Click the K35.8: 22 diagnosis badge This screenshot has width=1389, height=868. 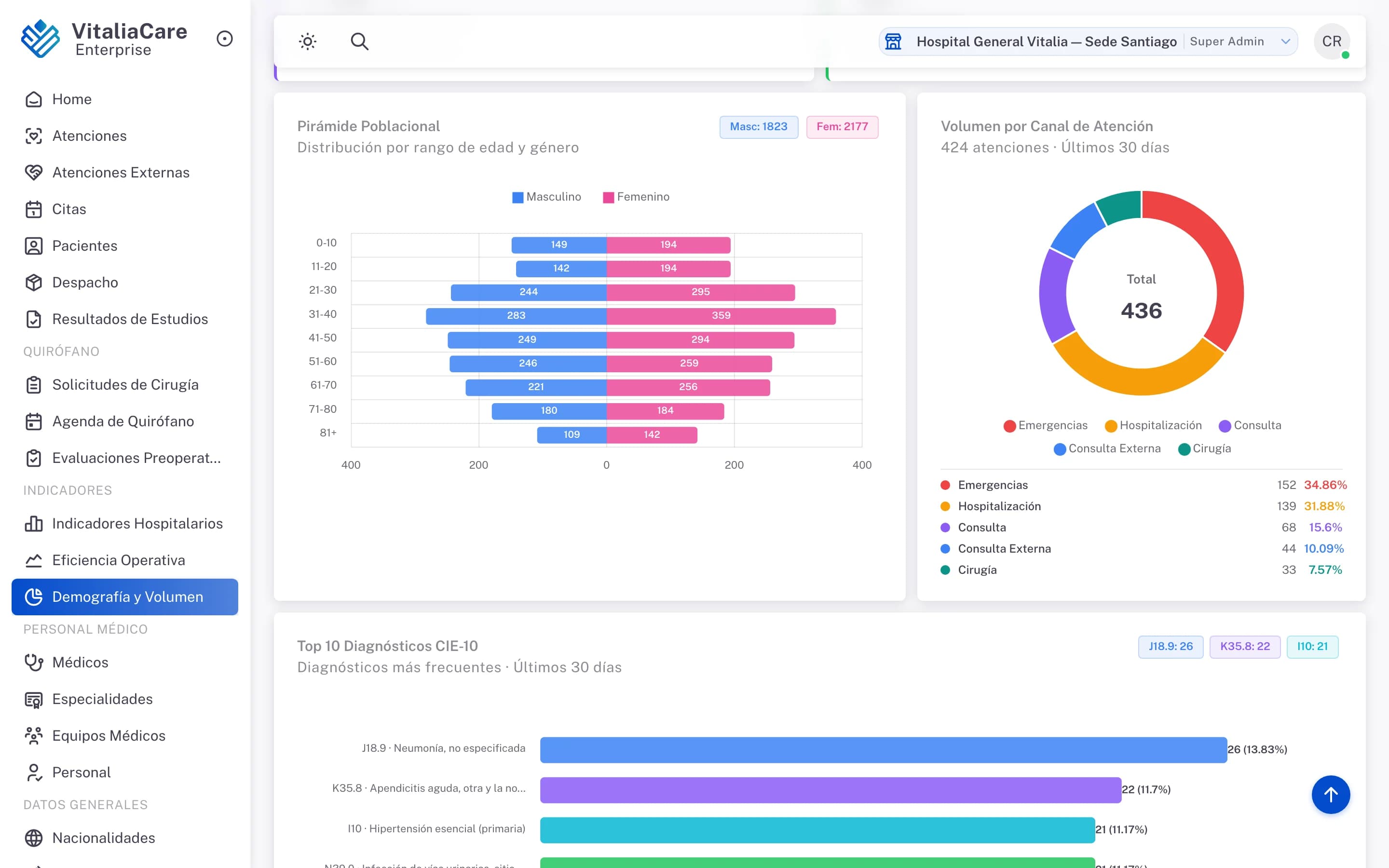point(1244,646)
